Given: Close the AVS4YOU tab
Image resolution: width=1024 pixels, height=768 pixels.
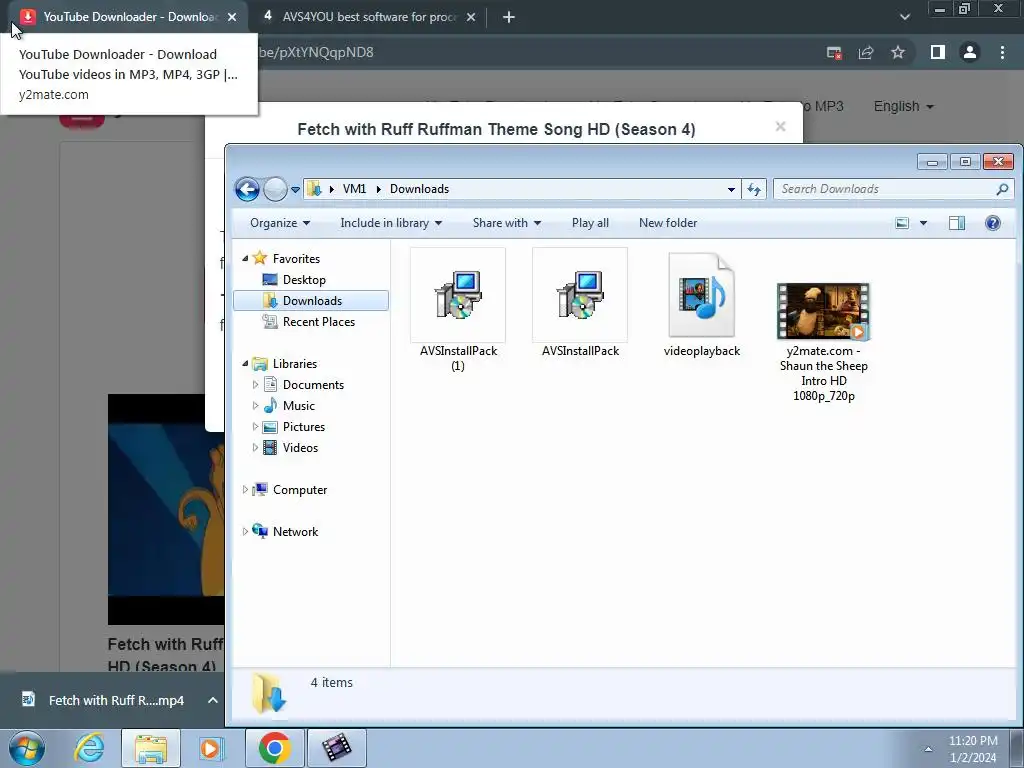Looking at the screenshot, I should point(471,18).
